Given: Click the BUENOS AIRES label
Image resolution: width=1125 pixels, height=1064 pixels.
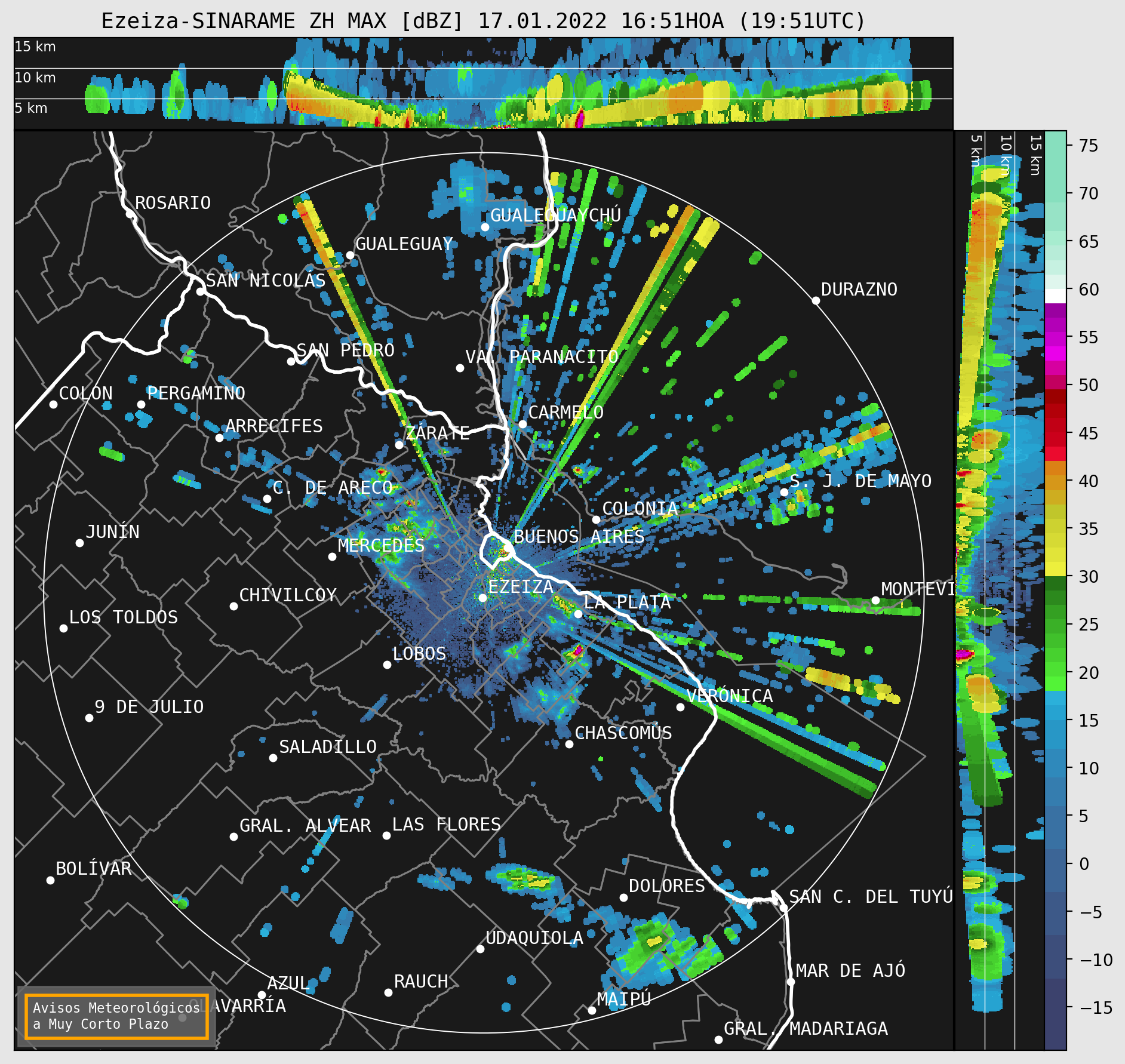Looking at the screenshot, I should click(579, 537).
